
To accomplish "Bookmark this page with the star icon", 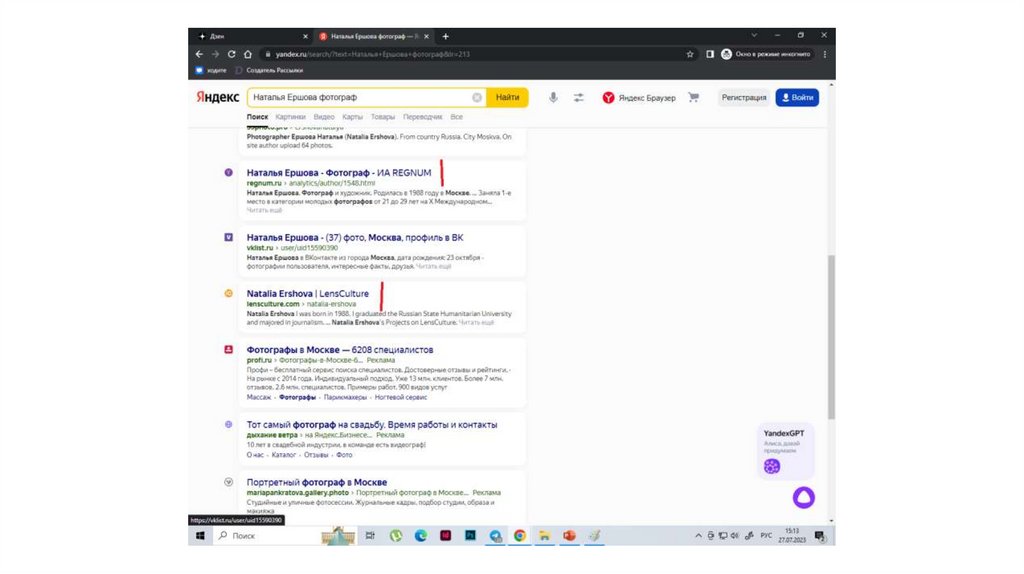I will (690, 54).
